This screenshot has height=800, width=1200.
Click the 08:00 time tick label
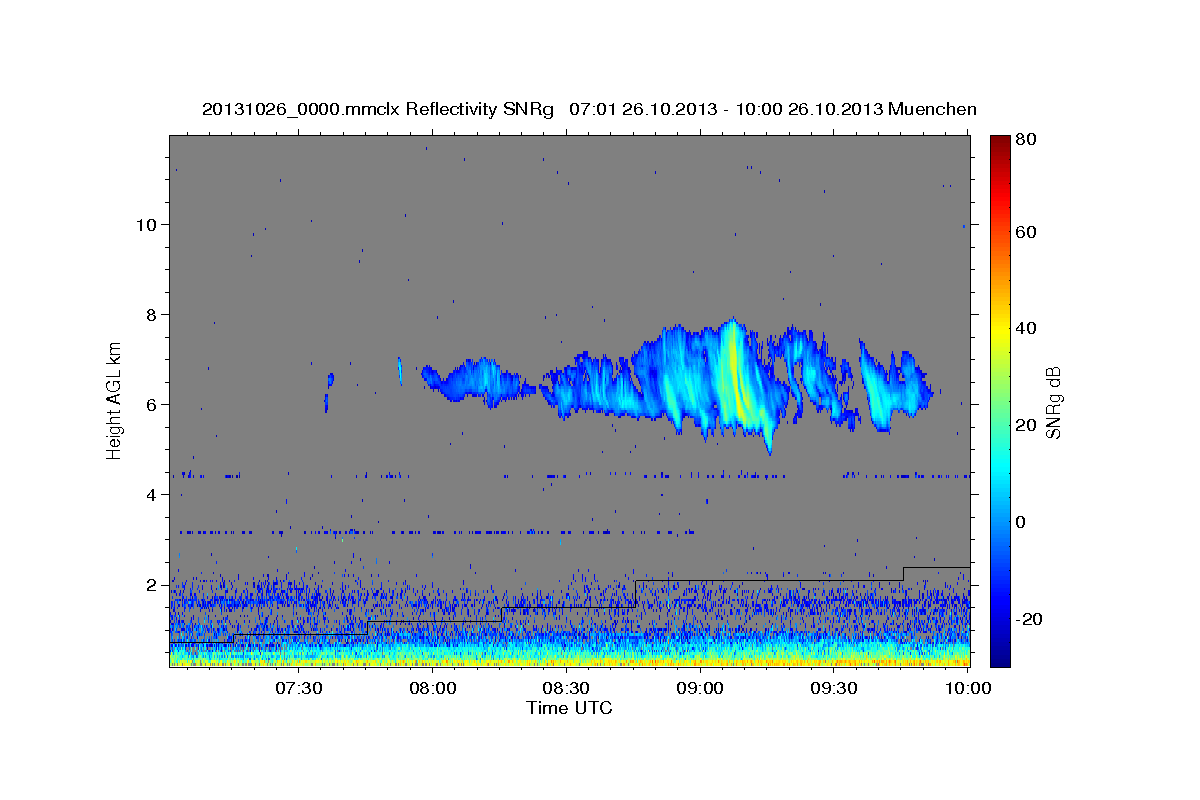[432, 688]
